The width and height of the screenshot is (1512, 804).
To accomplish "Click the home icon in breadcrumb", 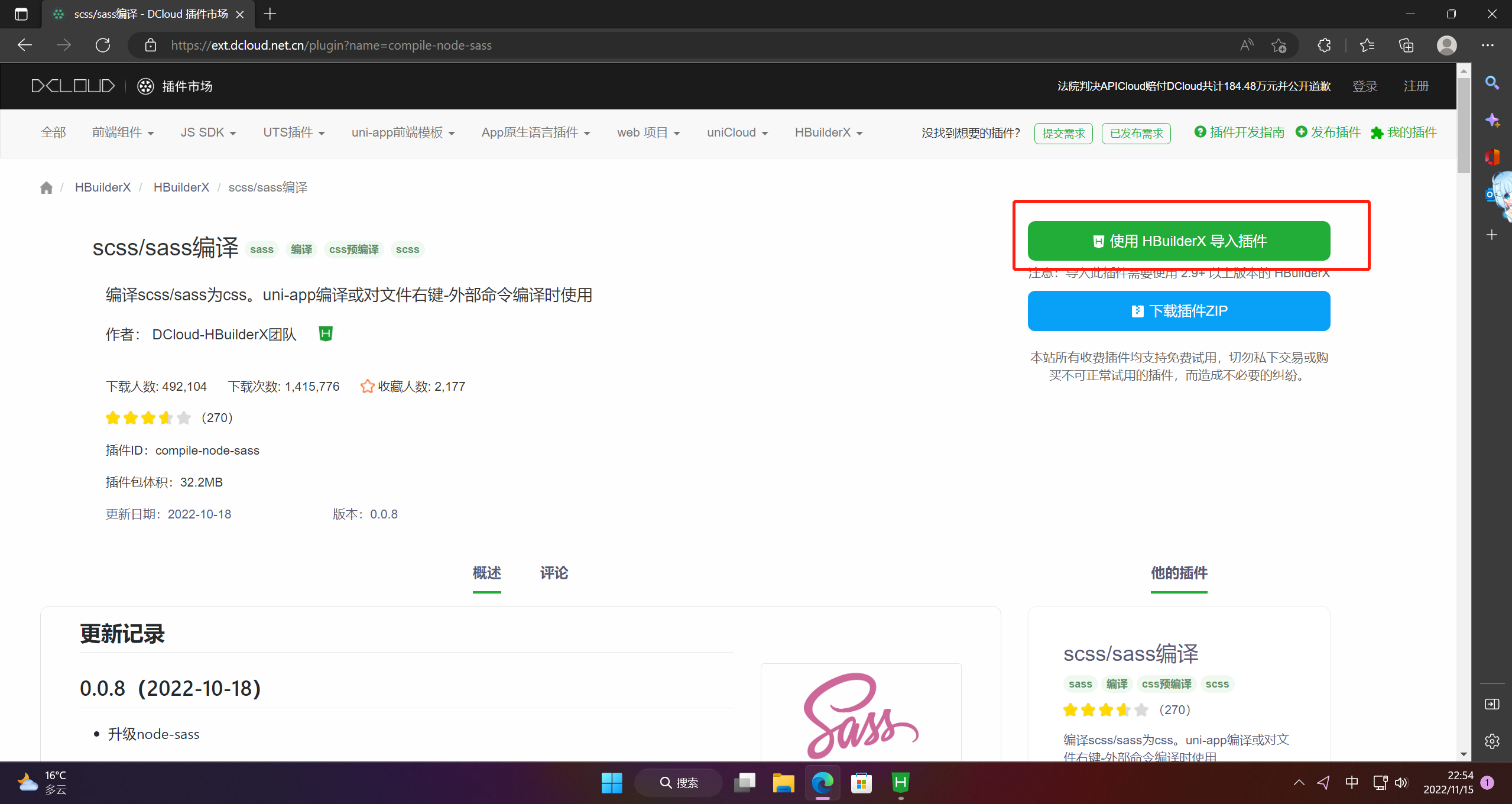I will 46,187.
